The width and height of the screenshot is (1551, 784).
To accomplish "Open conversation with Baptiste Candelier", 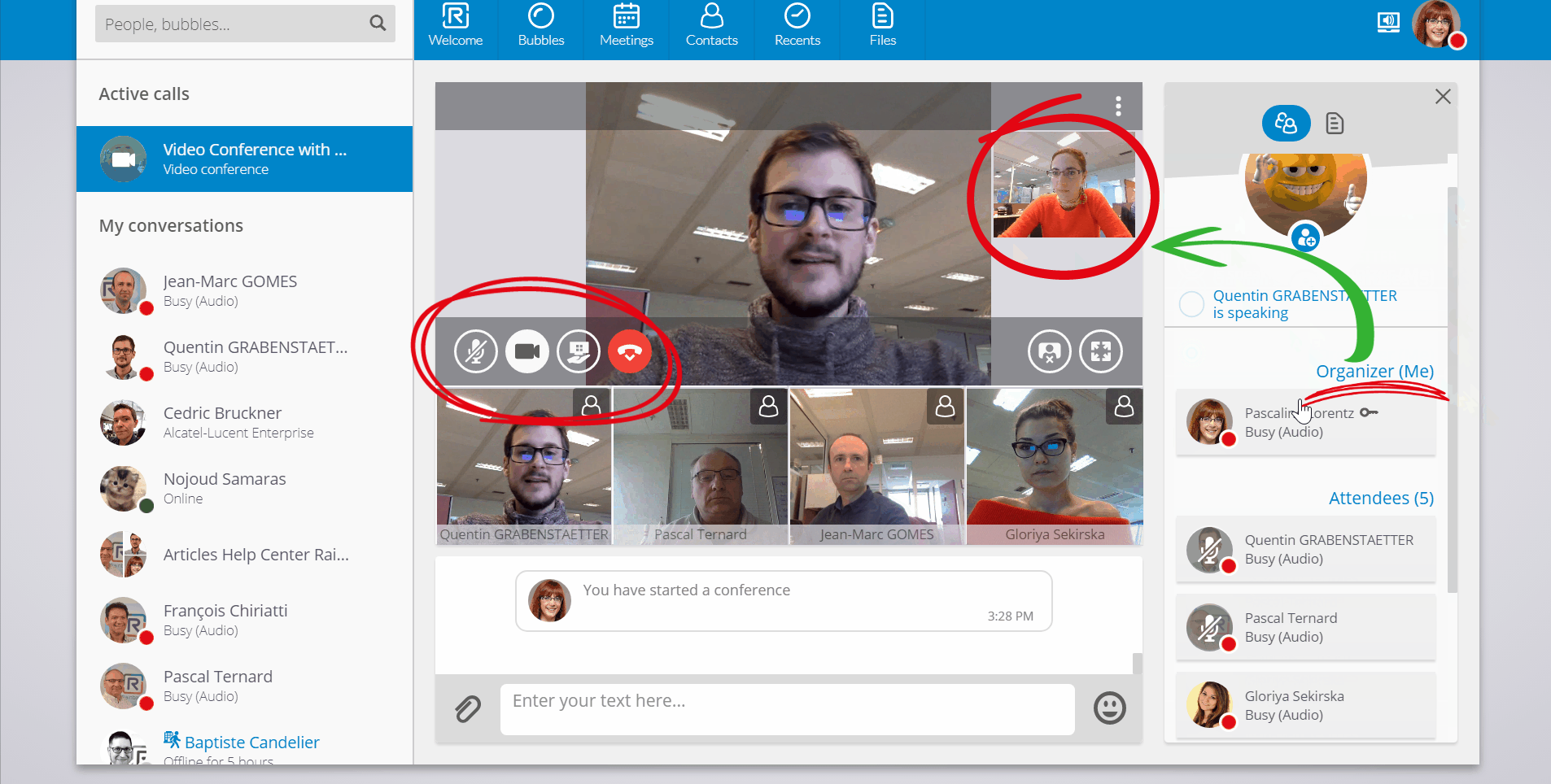I will coord(244,748).
